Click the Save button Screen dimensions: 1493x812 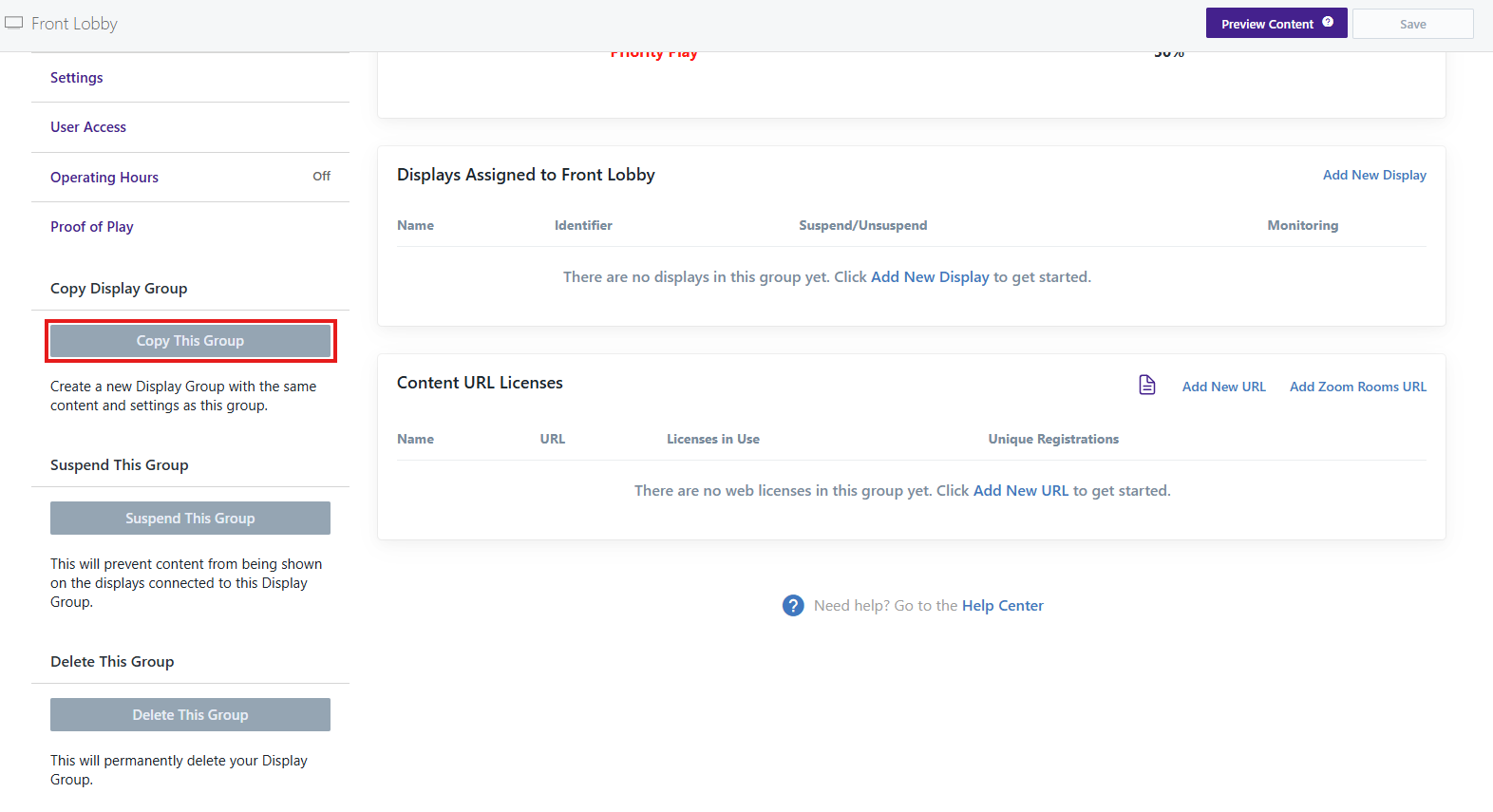pyautogui.click(x=1412, y=24)
